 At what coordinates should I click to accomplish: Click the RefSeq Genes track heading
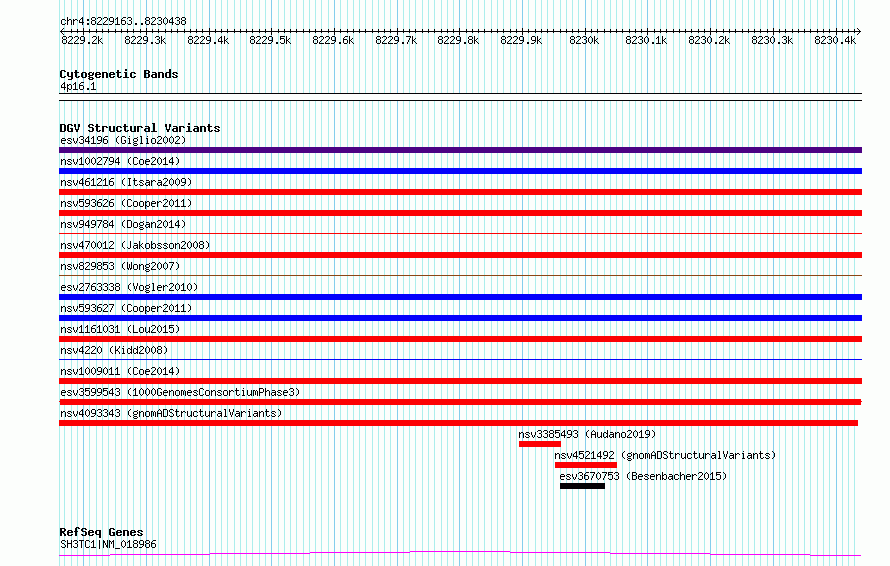(101, 532)
